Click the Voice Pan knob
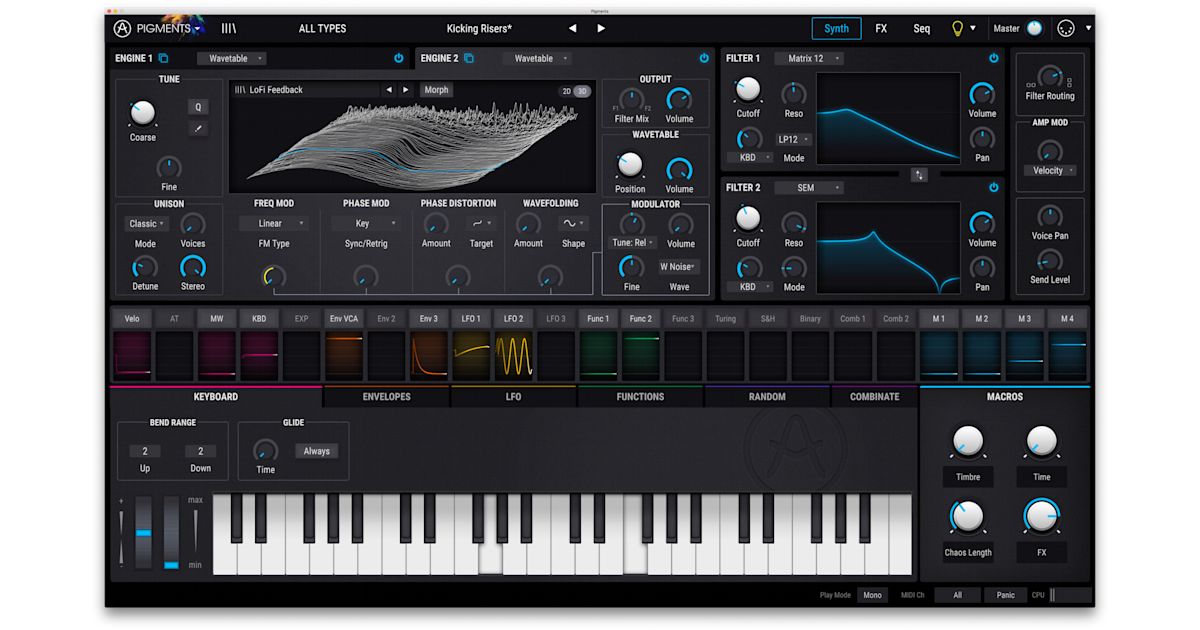Viewport: 1200px width, 630px height. pos(1049,216)
